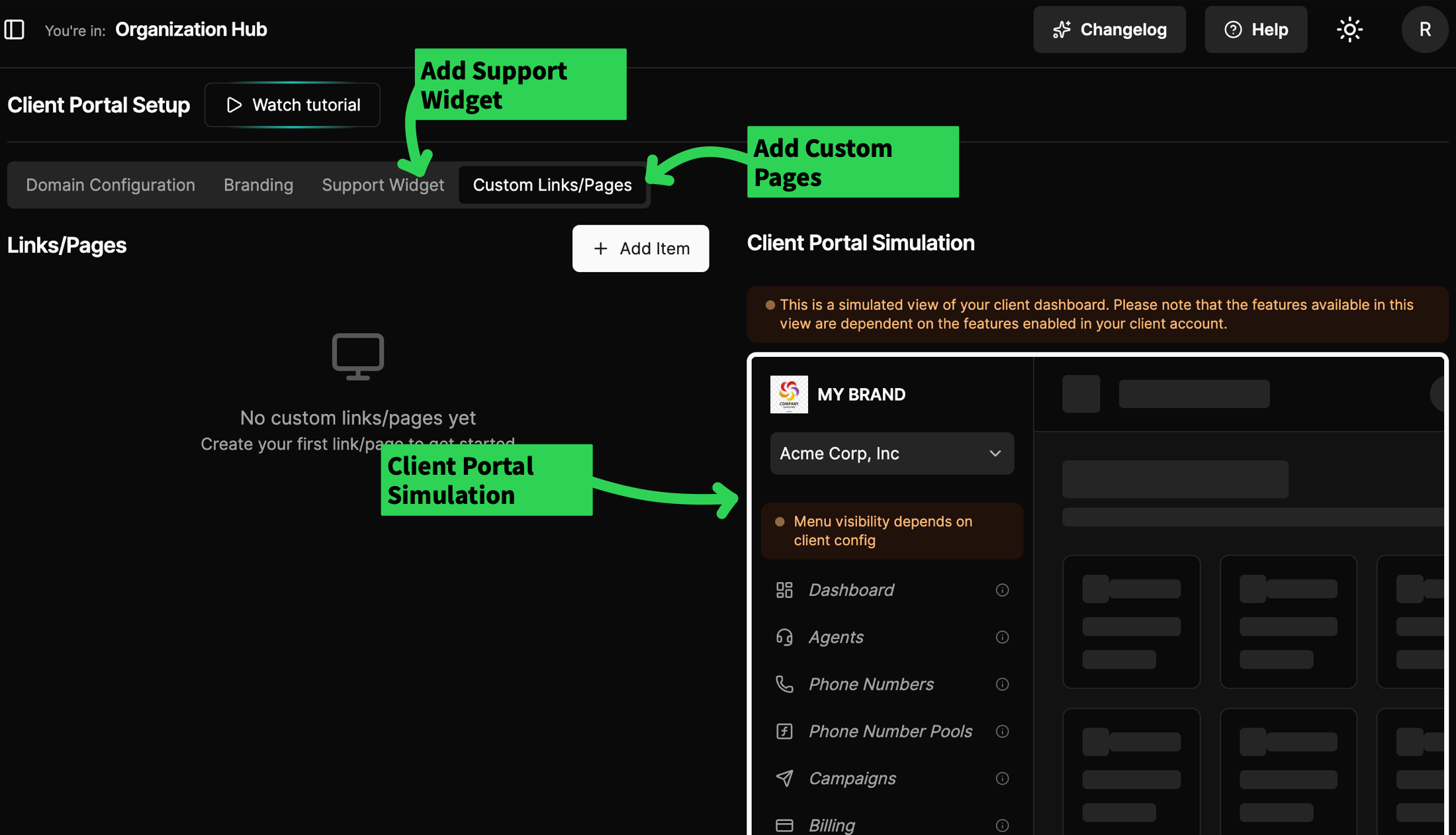Viewport: 1456px width, 835px height.
Task: Switch to Domain Configuration tab
Action: click(111, 185)
